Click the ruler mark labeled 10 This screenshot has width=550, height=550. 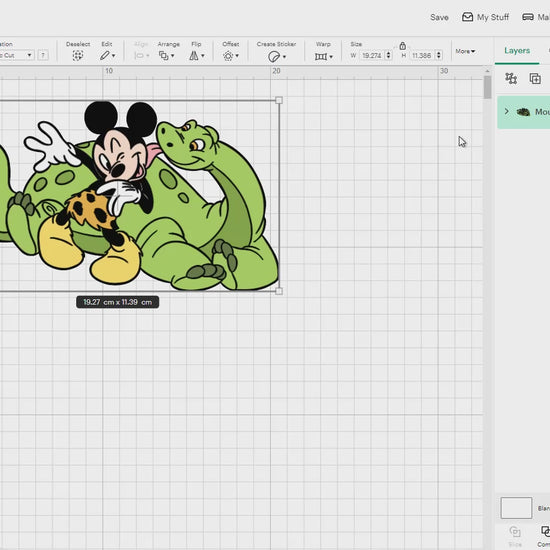click(109, 71)
